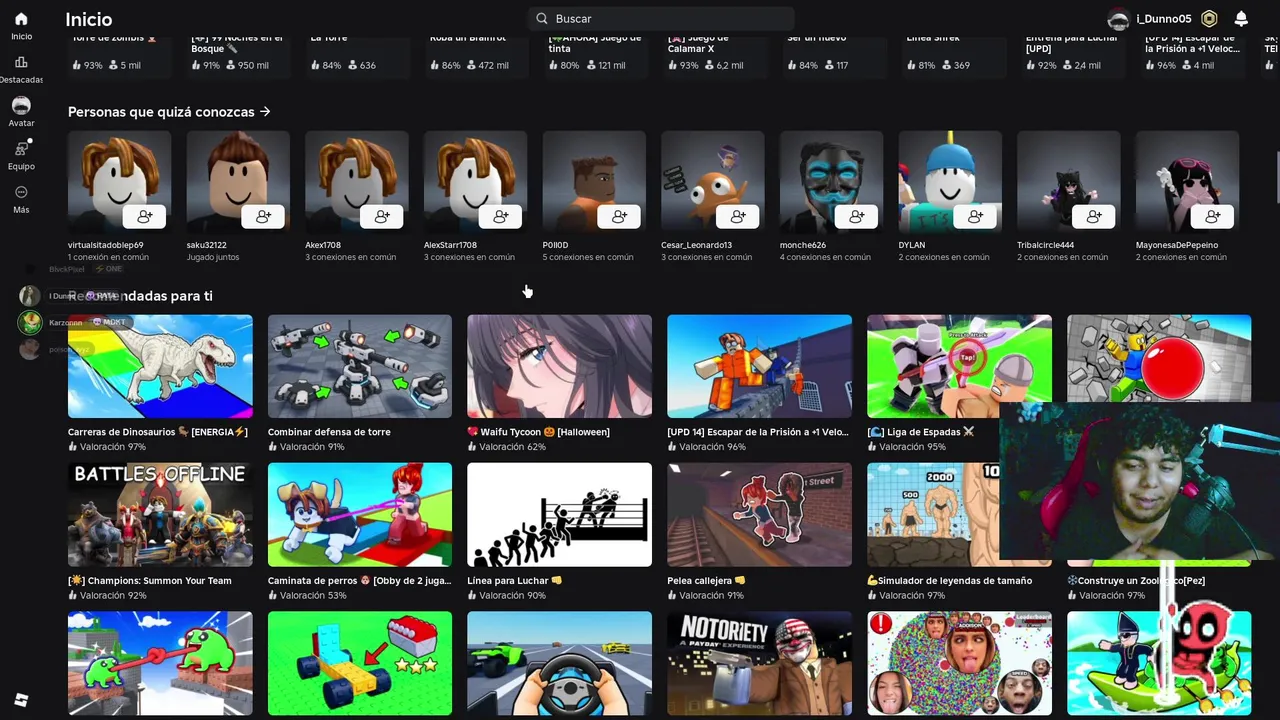Open Simulador de leyendas de tamaño thumbnail
This screenshot has width=1280, height=720.
(933, 514)
